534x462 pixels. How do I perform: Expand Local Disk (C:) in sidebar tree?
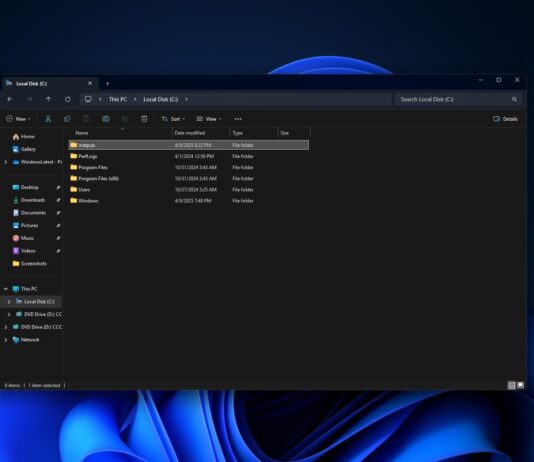coord(9,302)
